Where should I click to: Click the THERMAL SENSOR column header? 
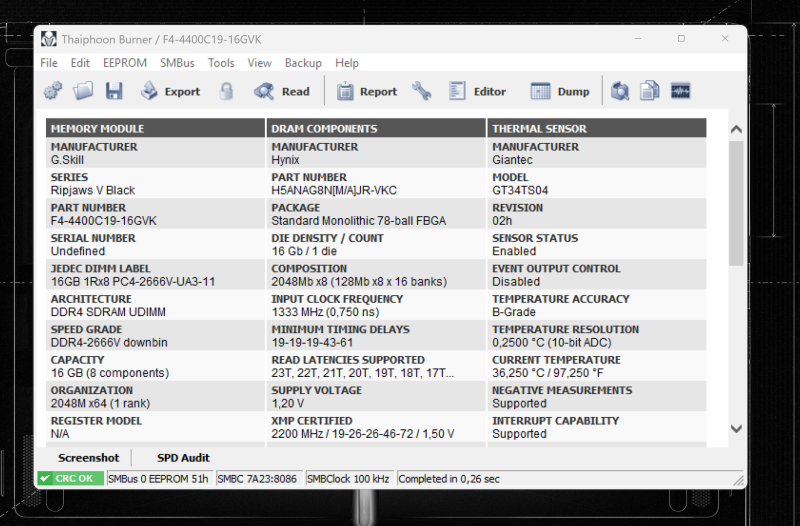[597, 128]
